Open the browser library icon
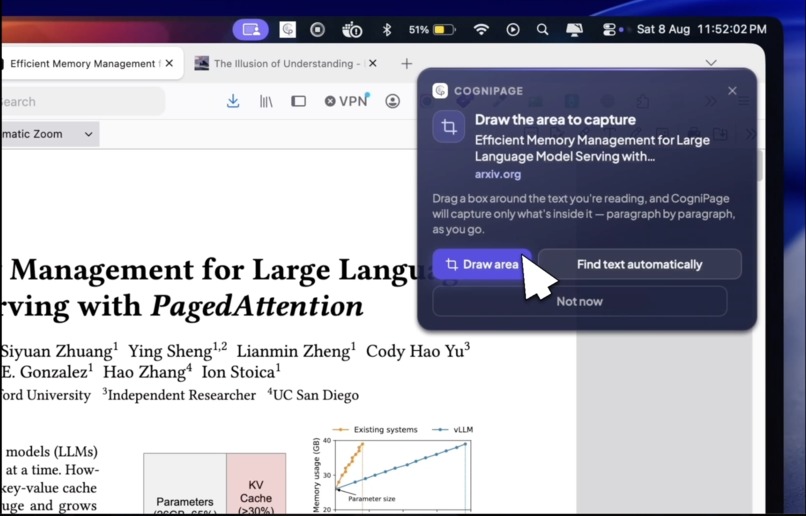The height and width of the screenshot is (516, 806). [x=266, y=101]
